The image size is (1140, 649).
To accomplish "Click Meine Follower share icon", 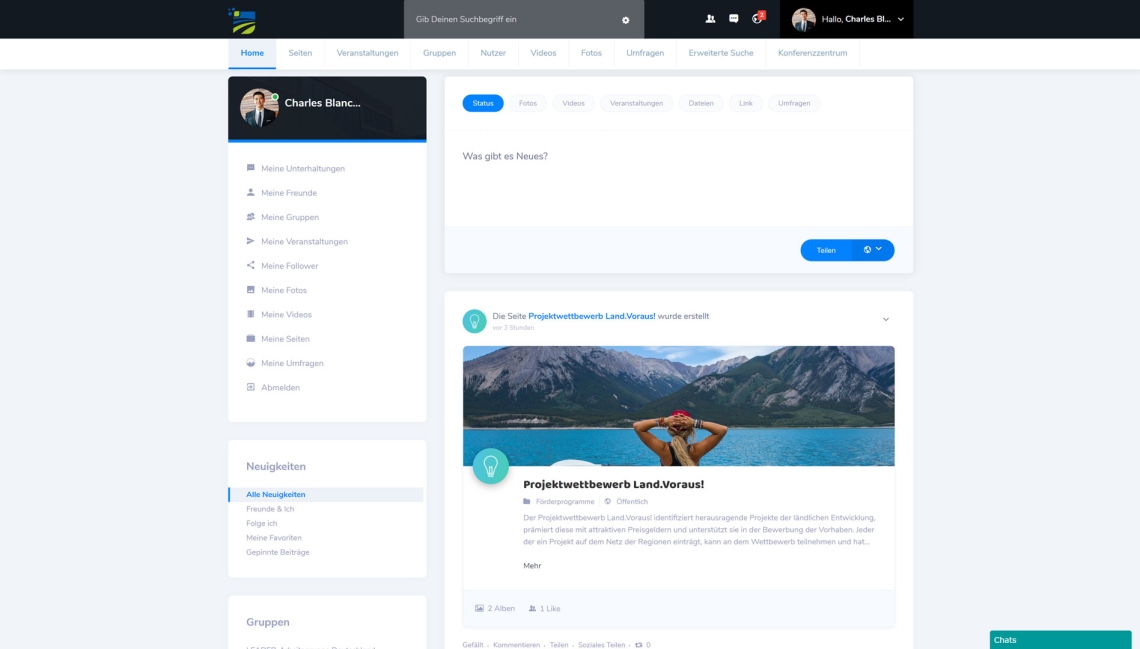I will (x=251, y=265).
